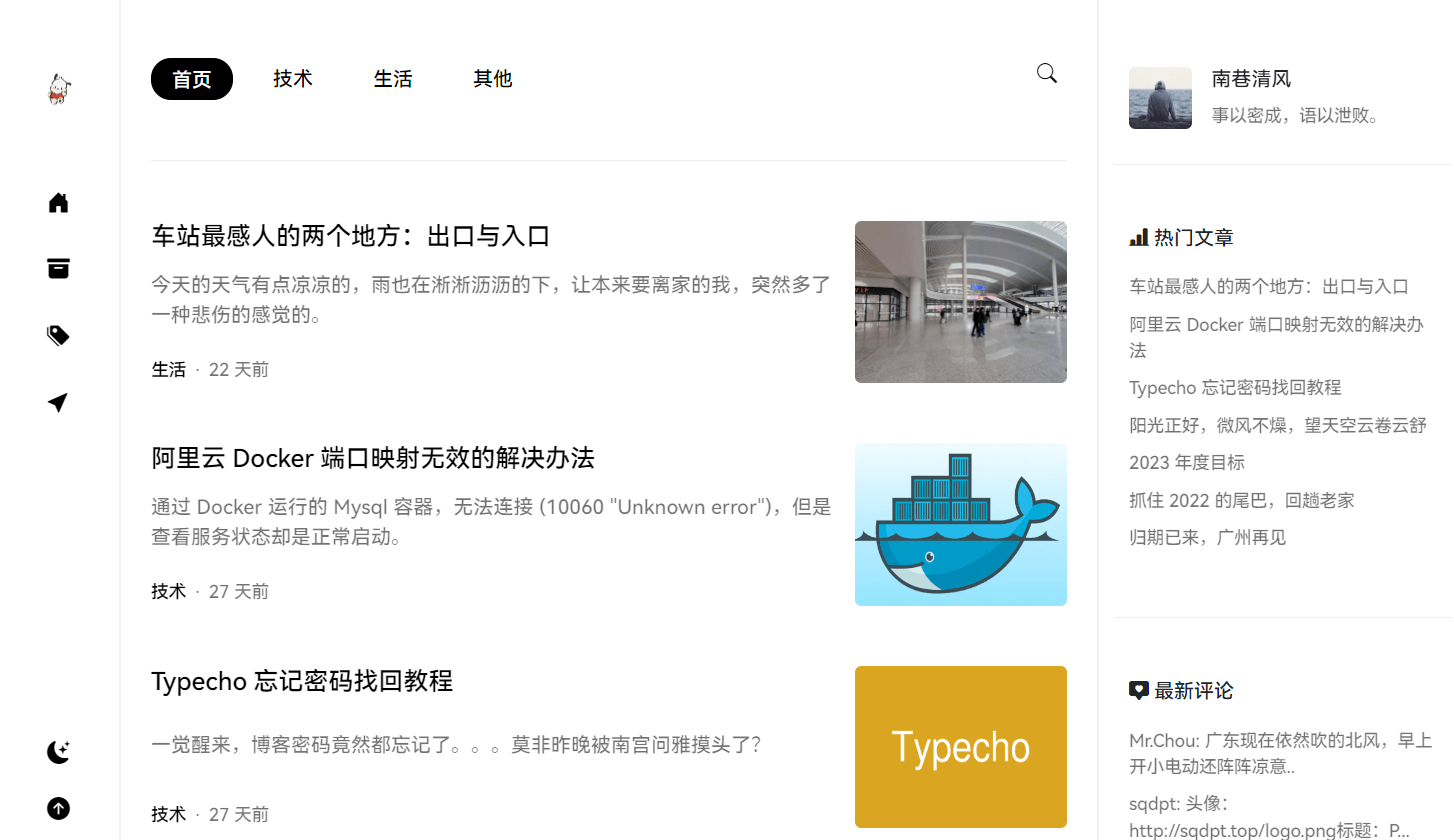Click the 热门文章 section heading
The width and height of the screenshot is (1454, 840).
pyautogui.click(x=1194, y=237)
